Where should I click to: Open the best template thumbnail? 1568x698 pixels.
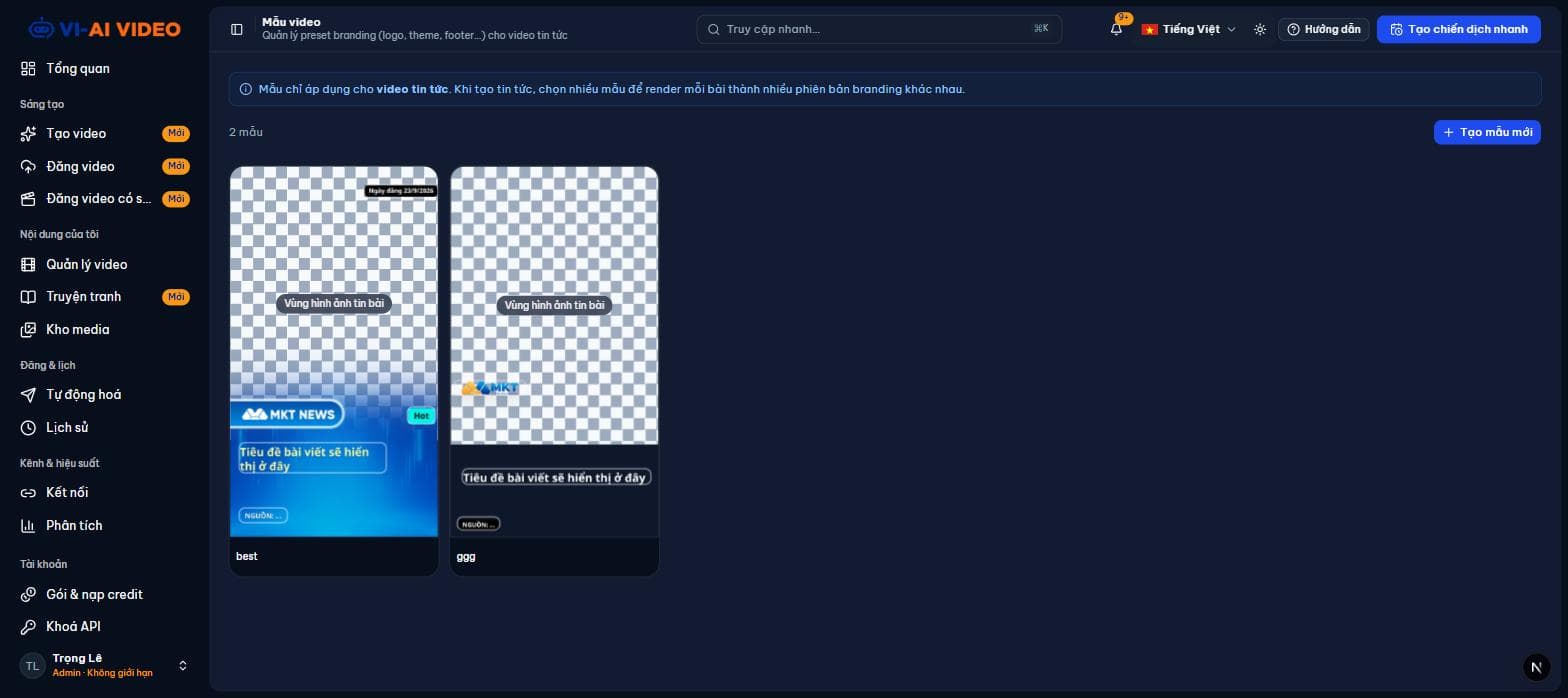[334, 352]
